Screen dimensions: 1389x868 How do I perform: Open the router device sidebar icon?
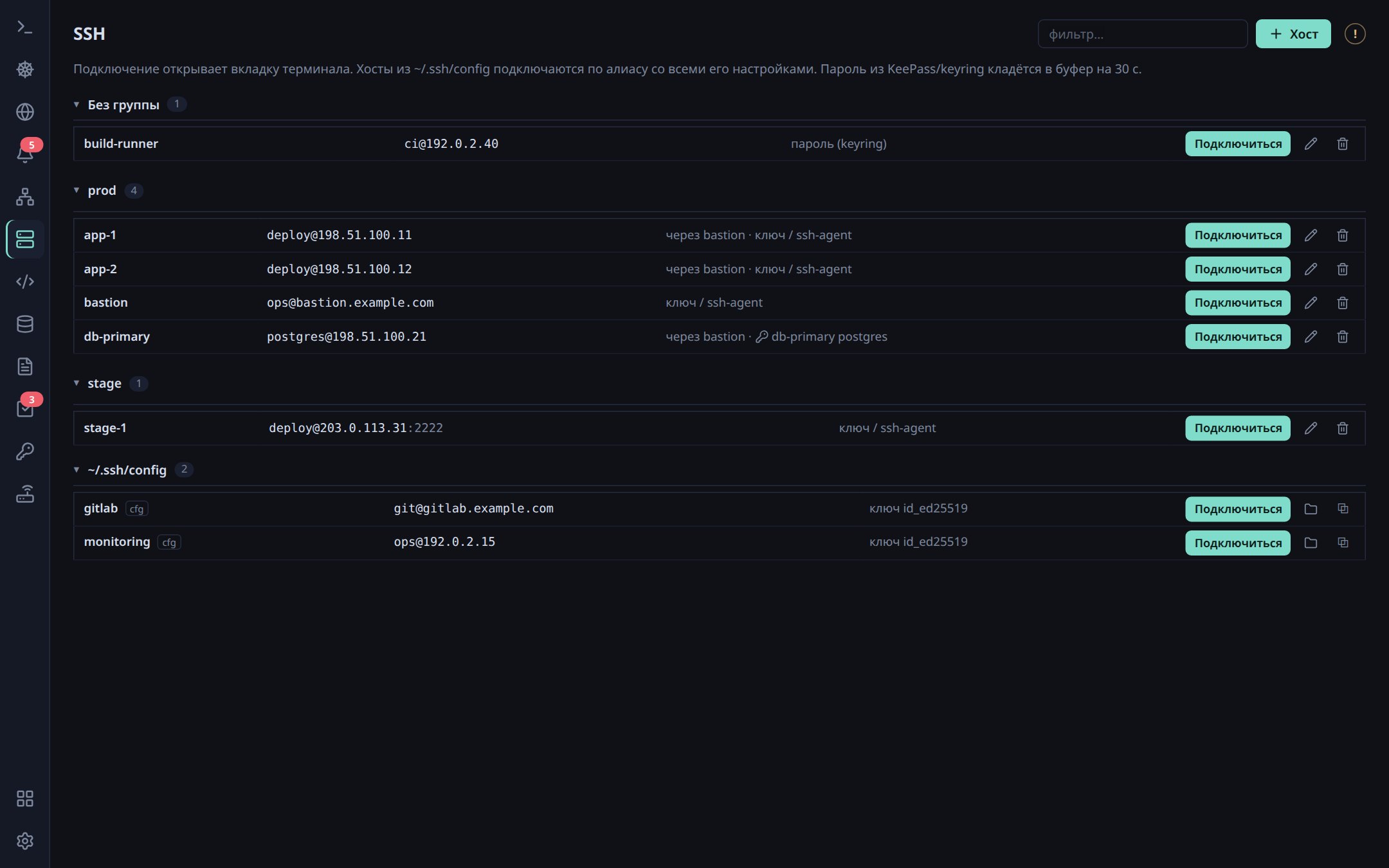point(24,494)
